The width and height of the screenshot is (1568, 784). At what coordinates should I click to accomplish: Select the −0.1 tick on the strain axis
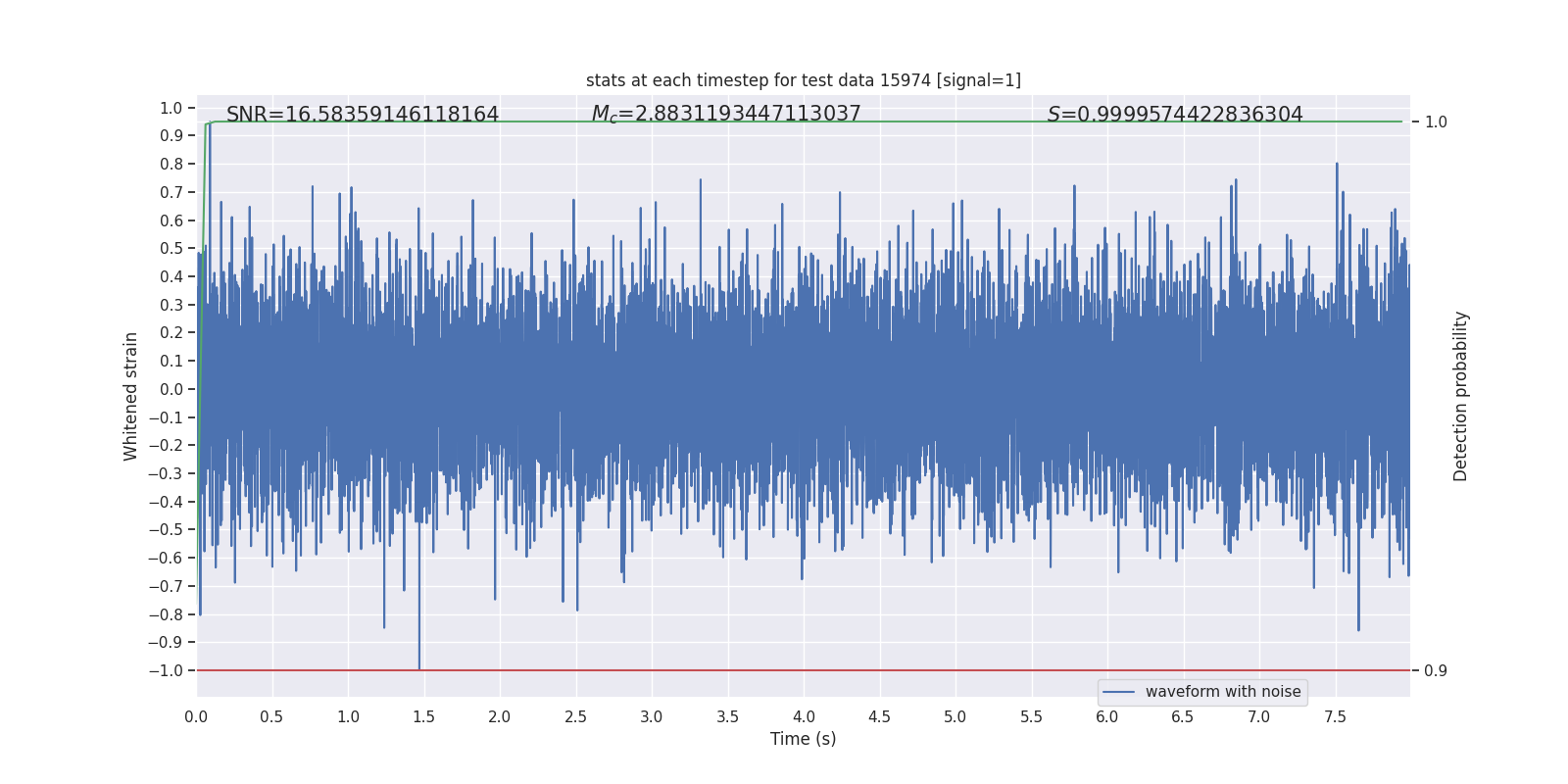(166, 417)
